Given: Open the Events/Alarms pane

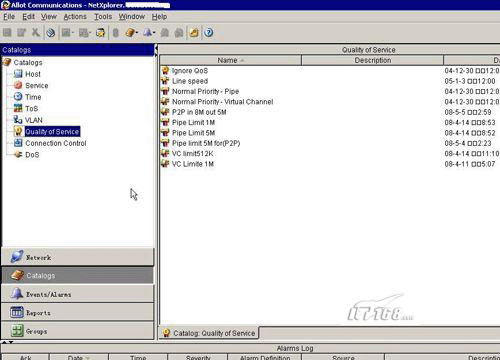Looking at the screenshot, I should [x=78, y=294].
